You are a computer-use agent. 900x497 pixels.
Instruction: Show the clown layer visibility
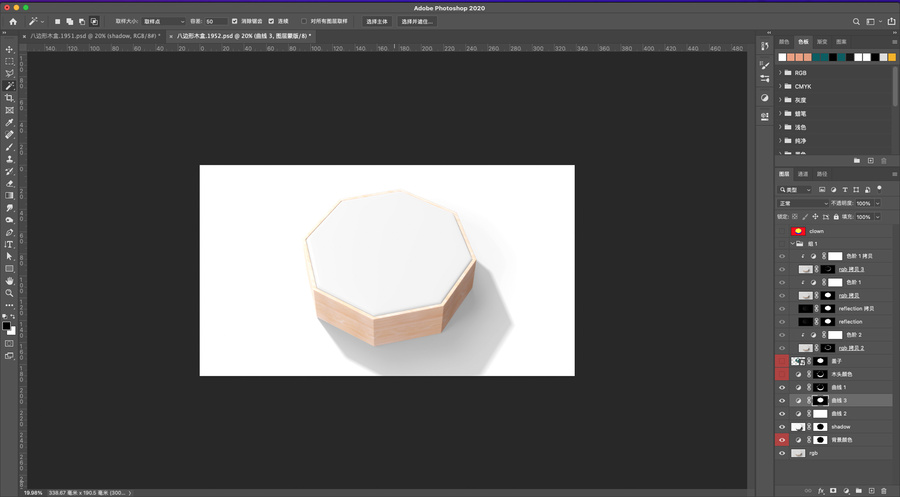click(x=782, y=231)
